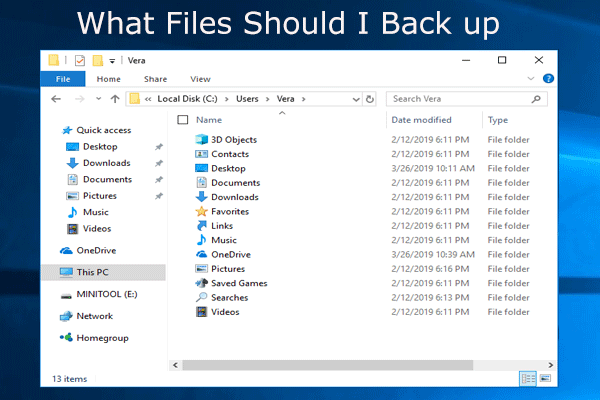Toggle the pin next to Documents

159,180
